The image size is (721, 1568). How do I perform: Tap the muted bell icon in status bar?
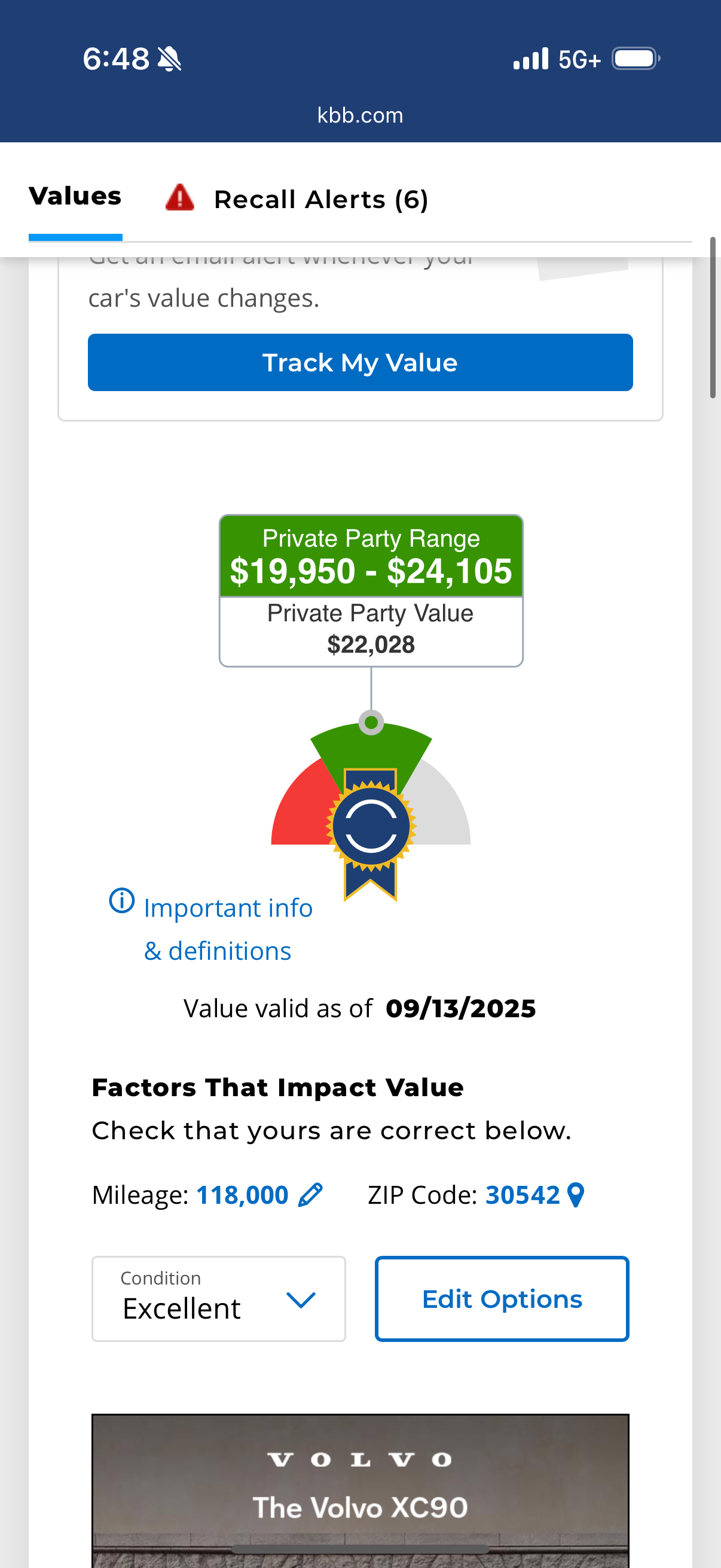coord(169,59)
